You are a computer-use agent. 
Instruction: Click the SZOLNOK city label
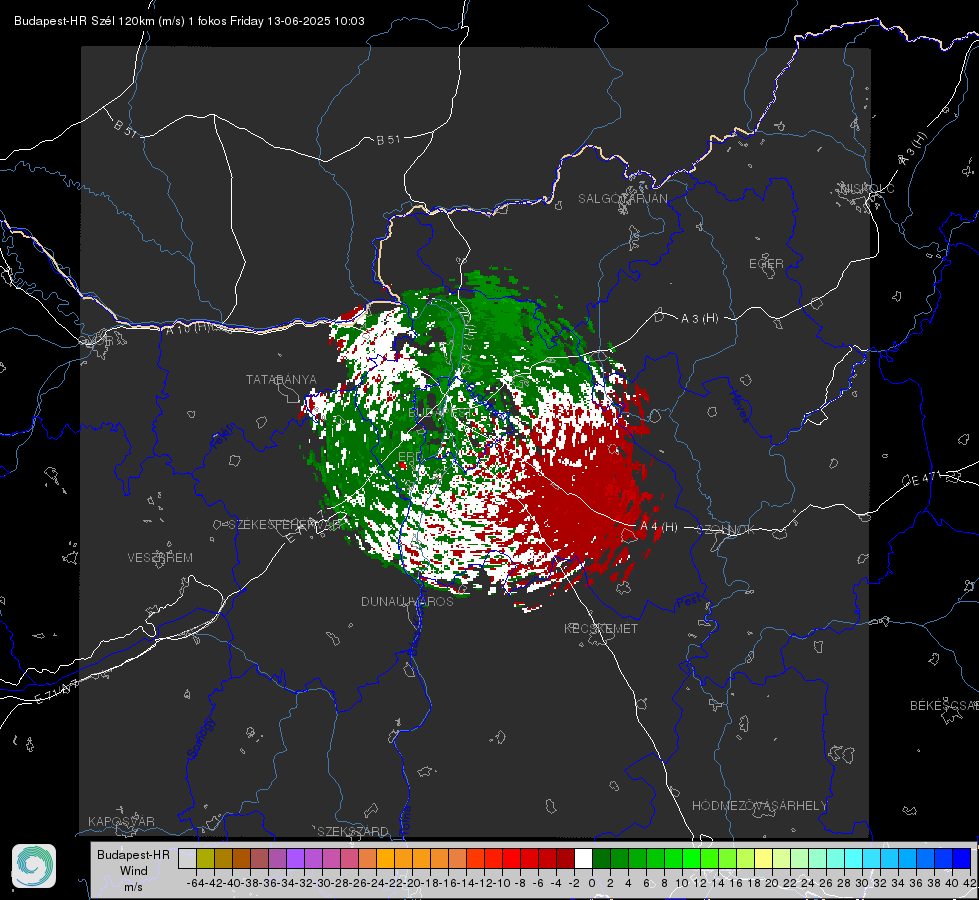click(x=728, y=530)
